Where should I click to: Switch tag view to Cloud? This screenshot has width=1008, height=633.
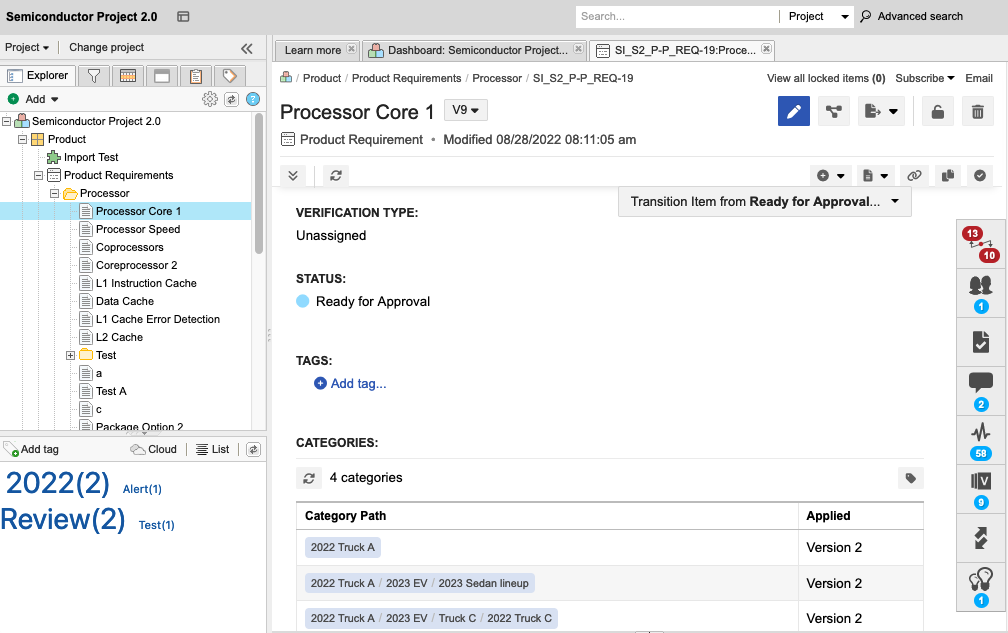(x=154, y=450)
